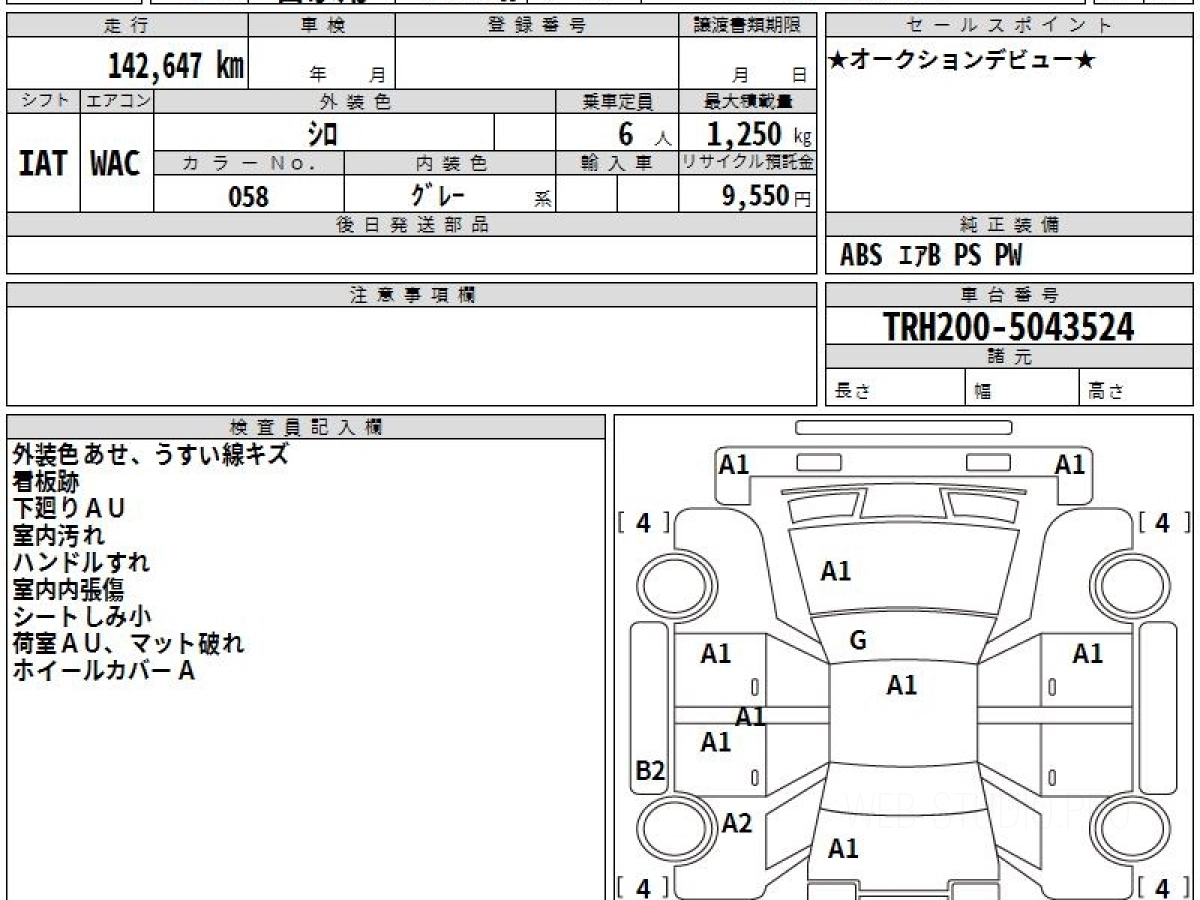Select the 高さ dimension label
This screenshot has height=900, width=1200.
pos(1106,392)
